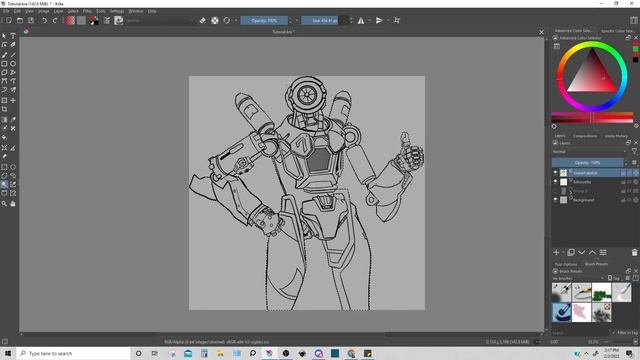Select the Elliptical Selection tool
This screenshot has height=360, width=640.
pyautogui.click(x=13, y=167)
